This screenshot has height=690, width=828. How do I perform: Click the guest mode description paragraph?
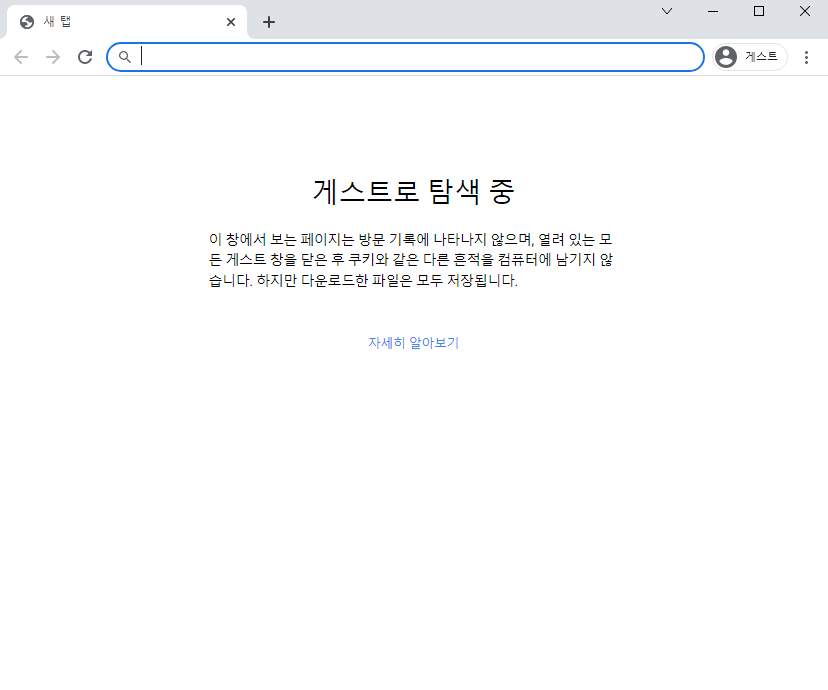coord(411,260)
